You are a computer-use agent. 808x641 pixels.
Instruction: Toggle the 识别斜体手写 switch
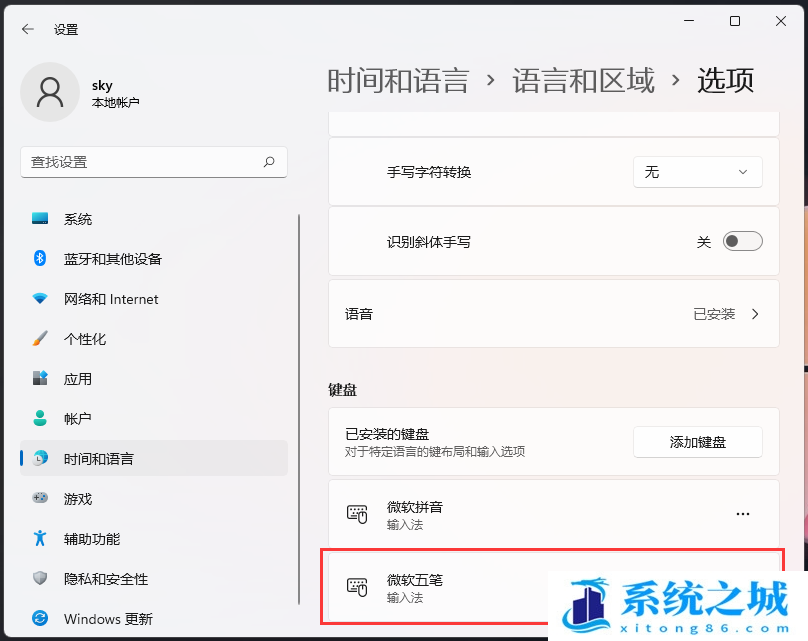click(743, 241)
